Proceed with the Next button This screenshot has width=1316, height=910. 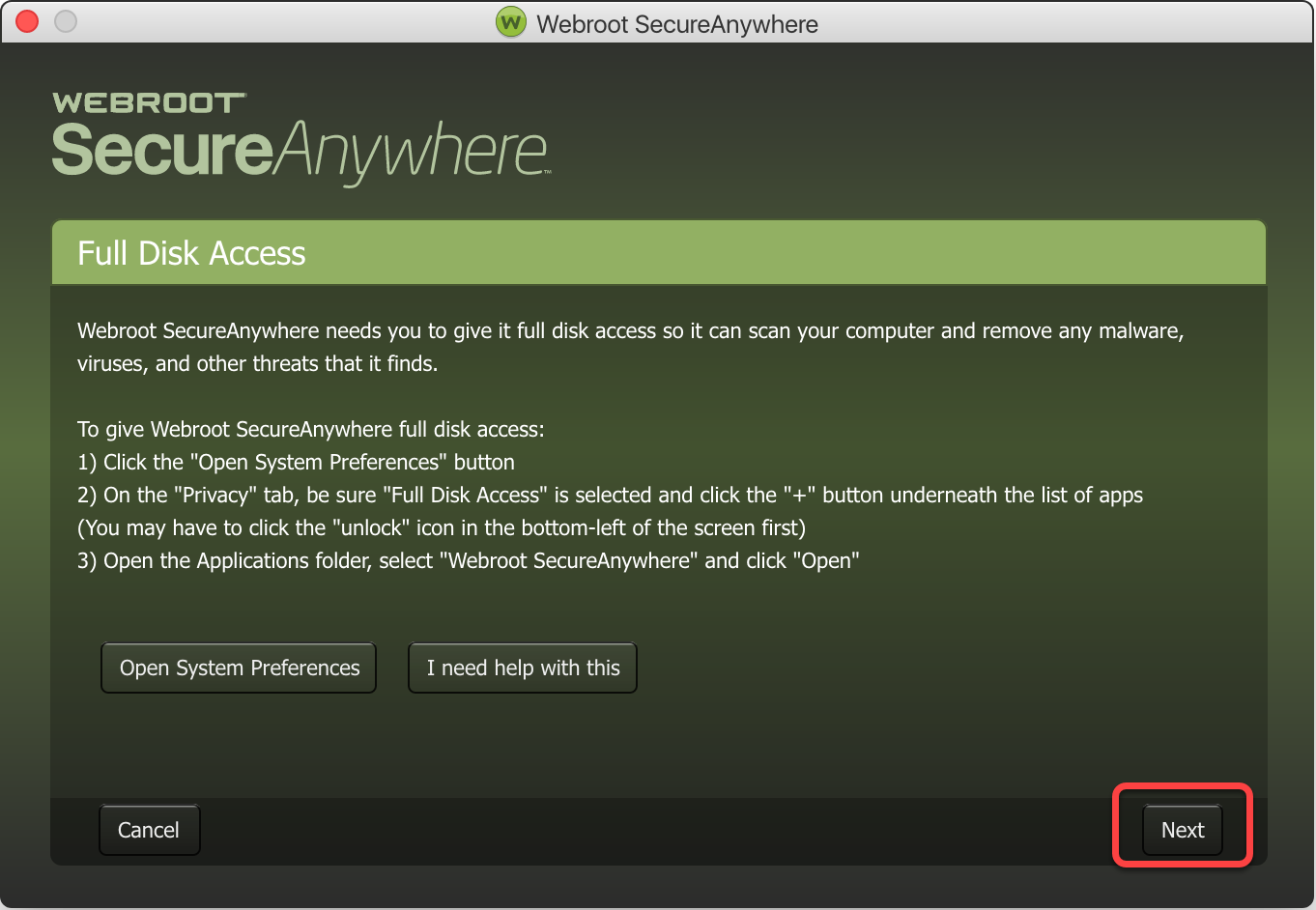point(1182,831)
